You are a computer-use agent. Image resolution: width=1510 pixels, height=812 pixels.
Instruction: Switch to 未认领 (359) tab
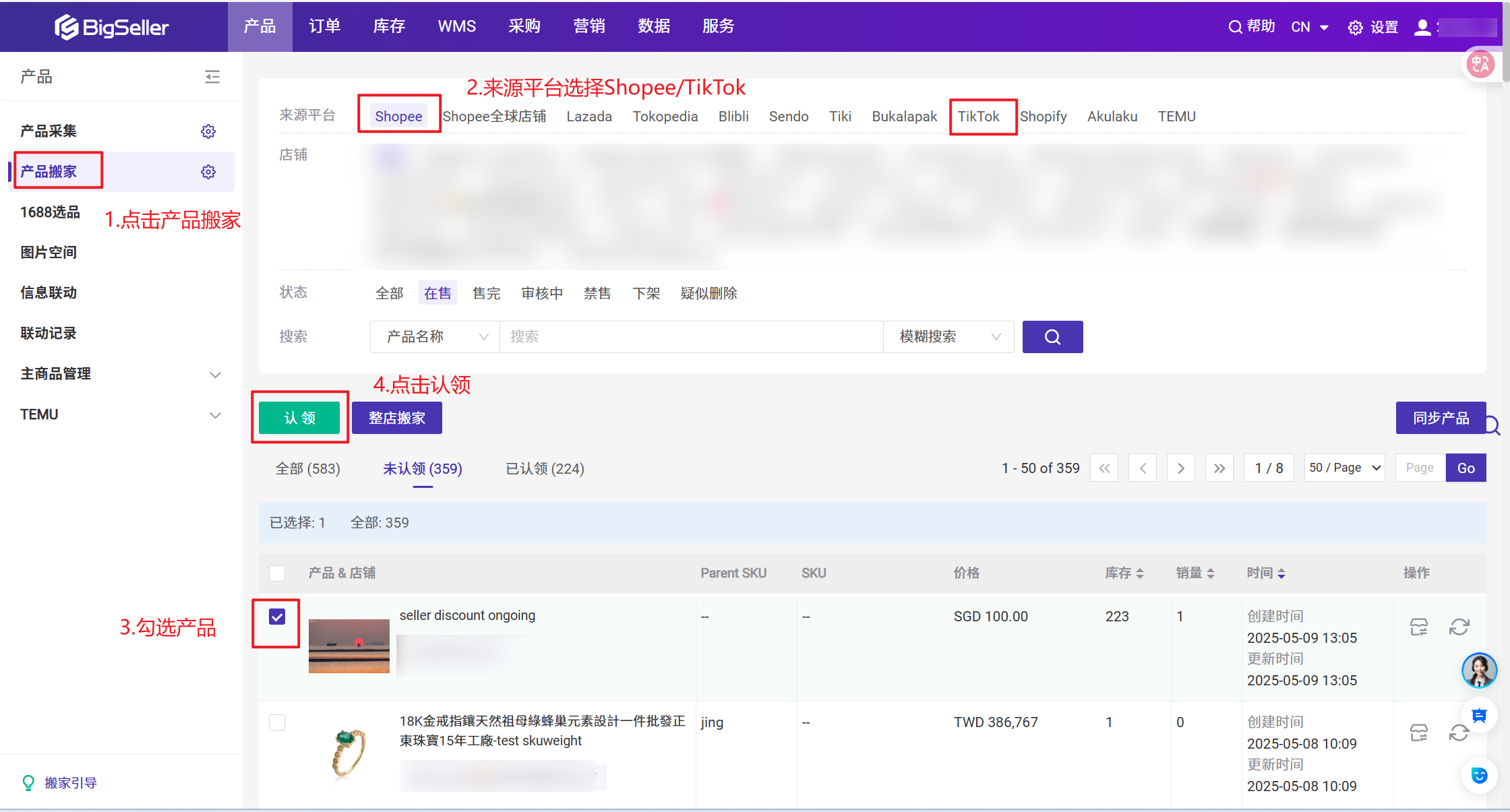(423, 468)
